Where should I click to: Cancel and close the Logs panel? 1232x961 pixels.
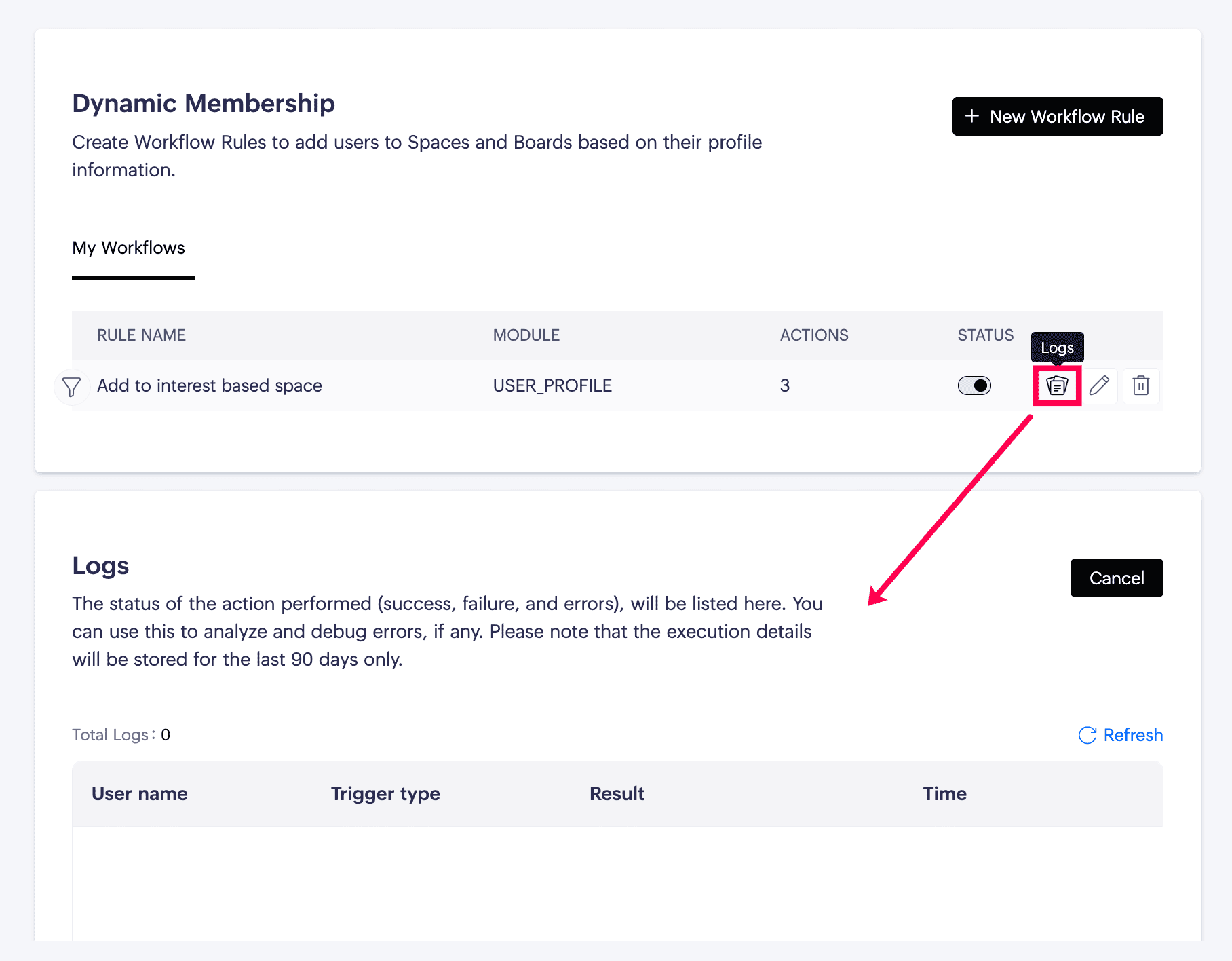(x=1116, y=578)
